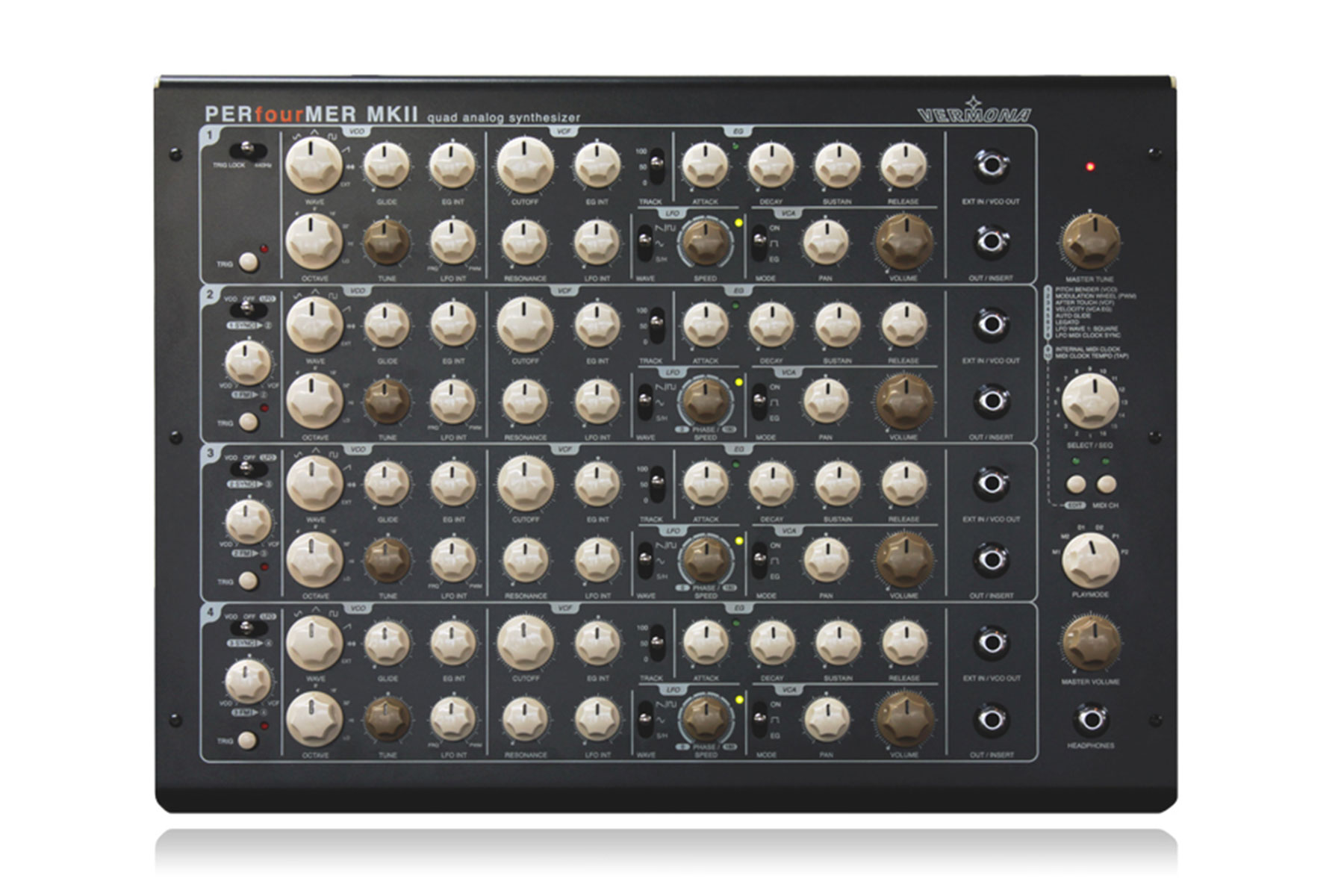1344x896 pixels.
Task: Click channel 4 VOLUME knob
Action: (x=903, y=720)
